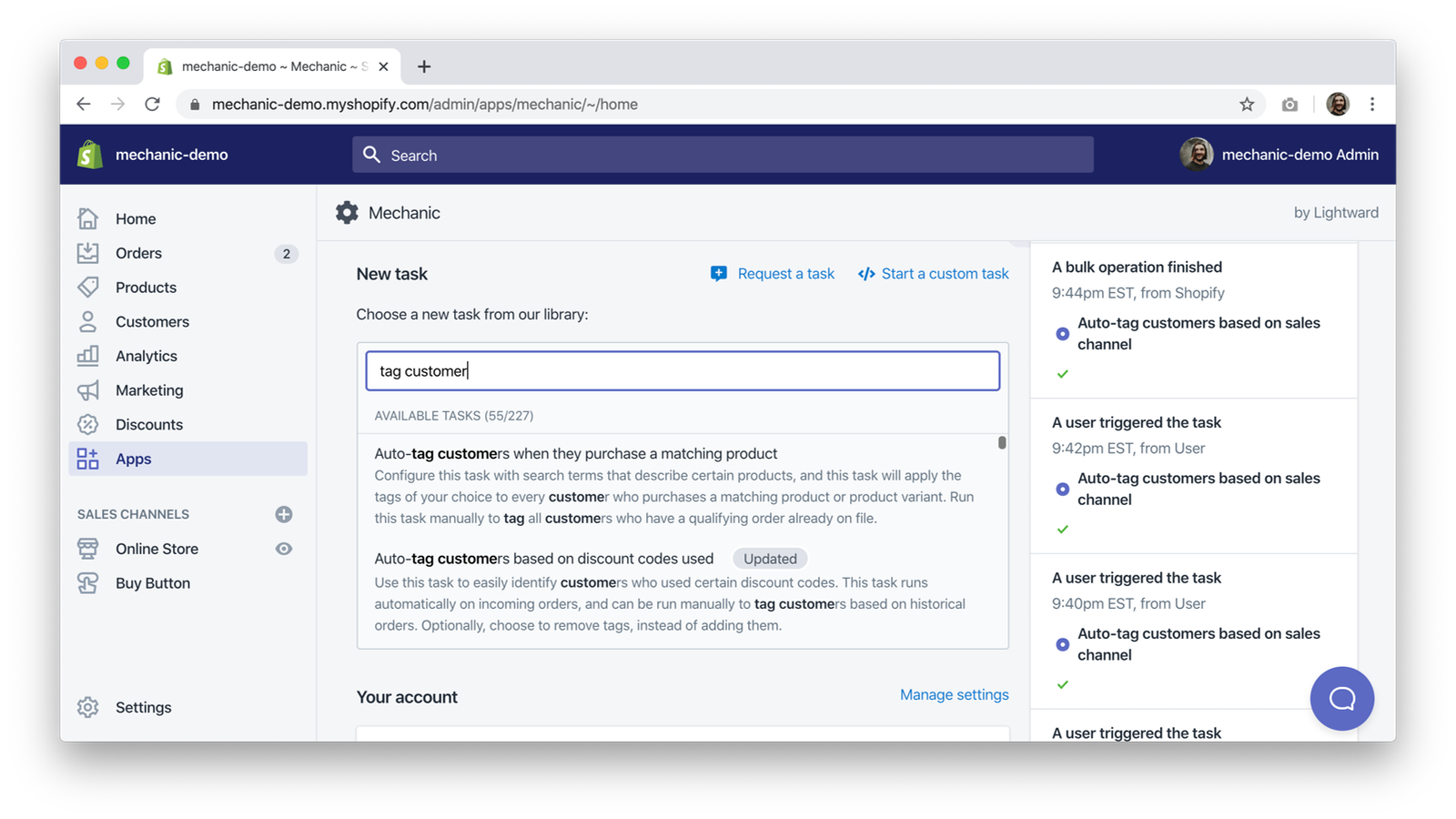1456x819 pixels.
Task: Click the Online Store storefront icon
Action: tap(88, 549)
